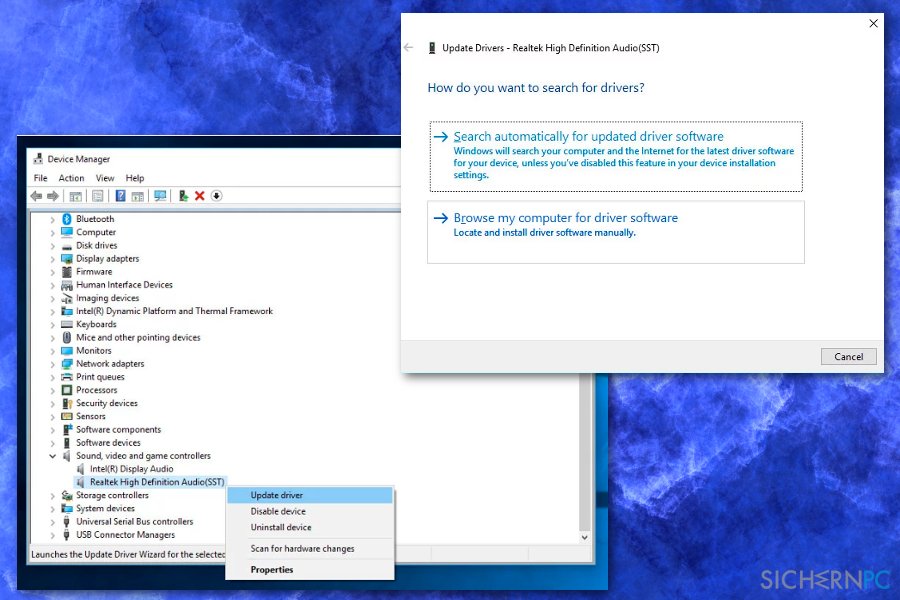Click the Forward arrow in Device Manager toolbar
900x600 pixels.
click(53, 196)
